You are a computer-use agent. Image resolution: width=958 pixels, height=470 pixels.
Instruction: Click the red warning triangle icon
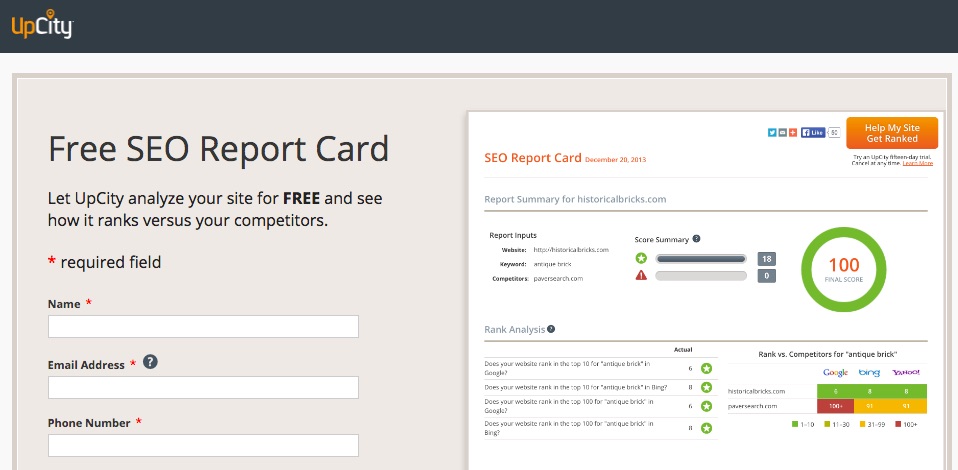coord(641,275)
